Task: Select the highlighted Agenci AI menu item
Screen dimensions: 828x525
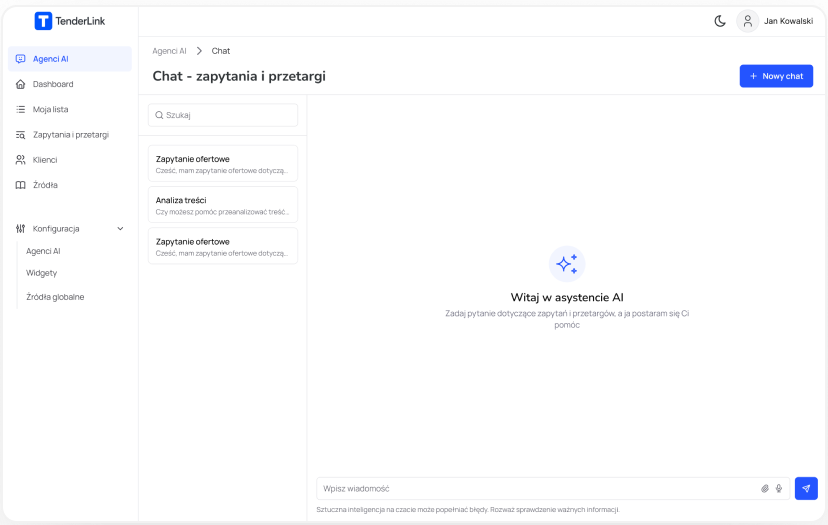Action: pyautogui.click(x=70, y=59)
